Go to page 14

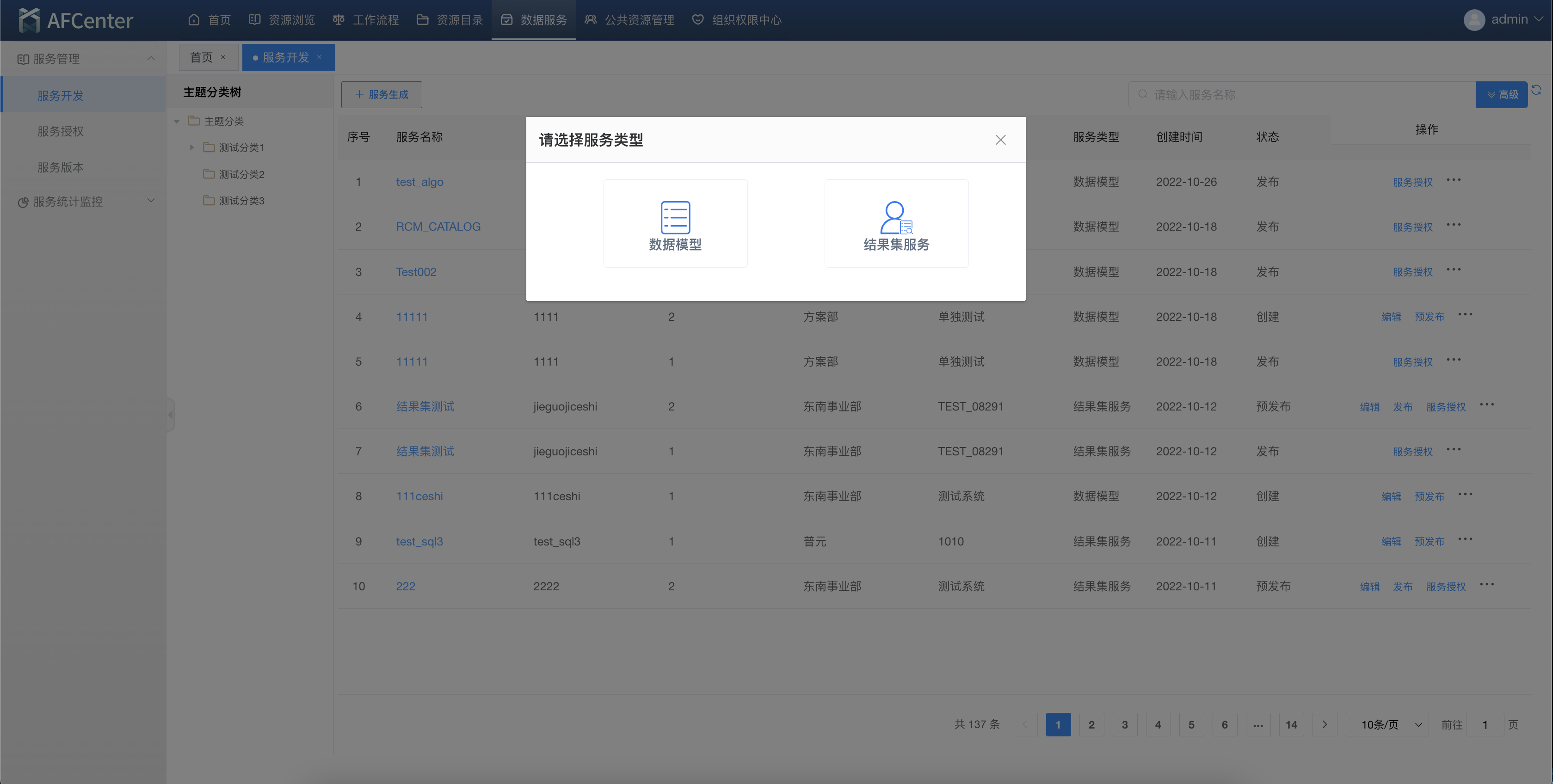1291,725
